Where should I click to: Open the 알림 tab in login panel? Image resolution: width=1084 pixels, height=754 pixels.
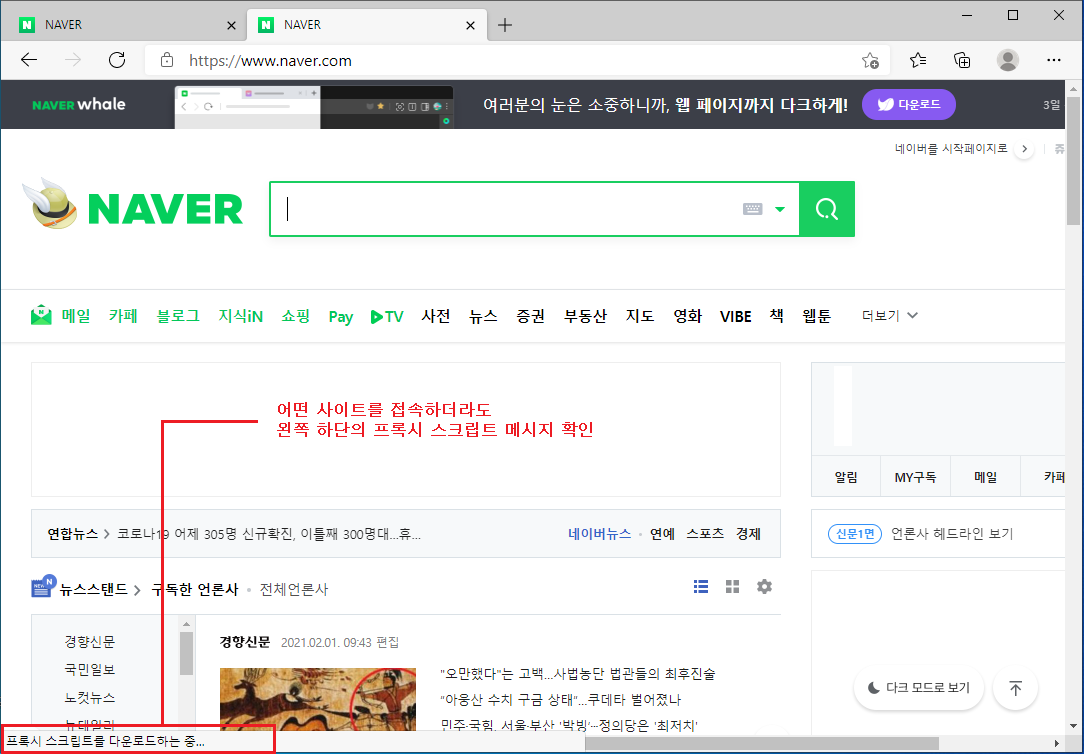click(x=846, y=477)
